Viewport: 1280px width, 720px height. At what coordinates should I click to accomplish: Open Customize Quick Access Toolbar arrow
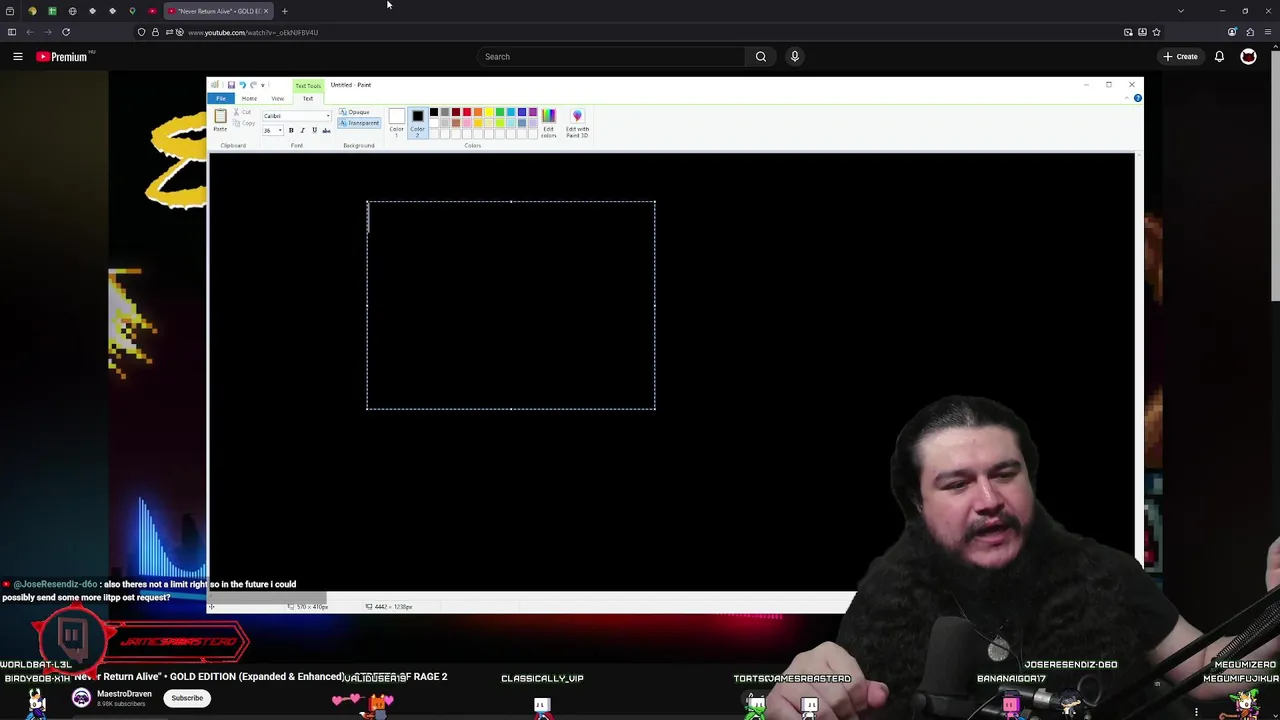263,85
